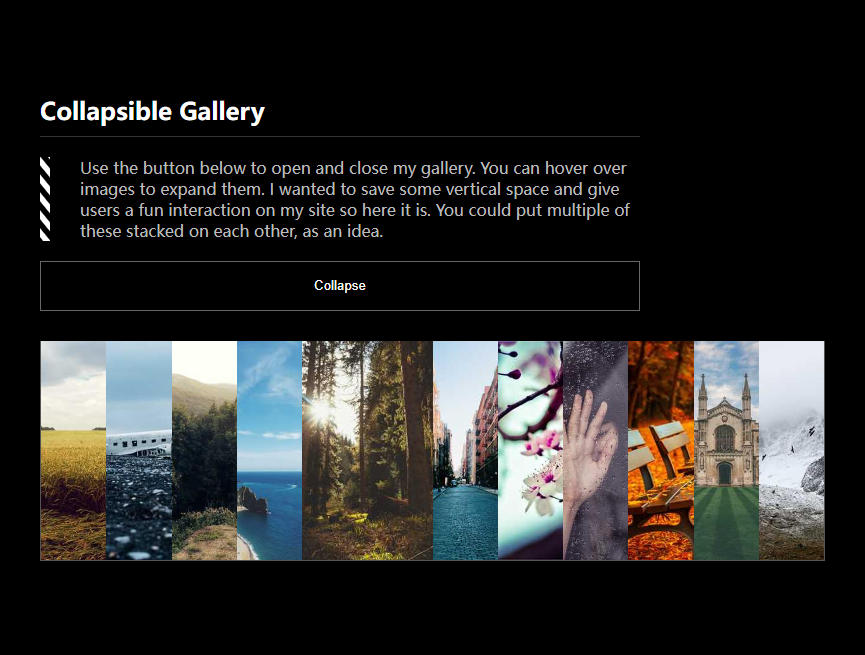Open the cobblestone city street photo
Screen dimensions: 865x655
click(x=466, y=450)
